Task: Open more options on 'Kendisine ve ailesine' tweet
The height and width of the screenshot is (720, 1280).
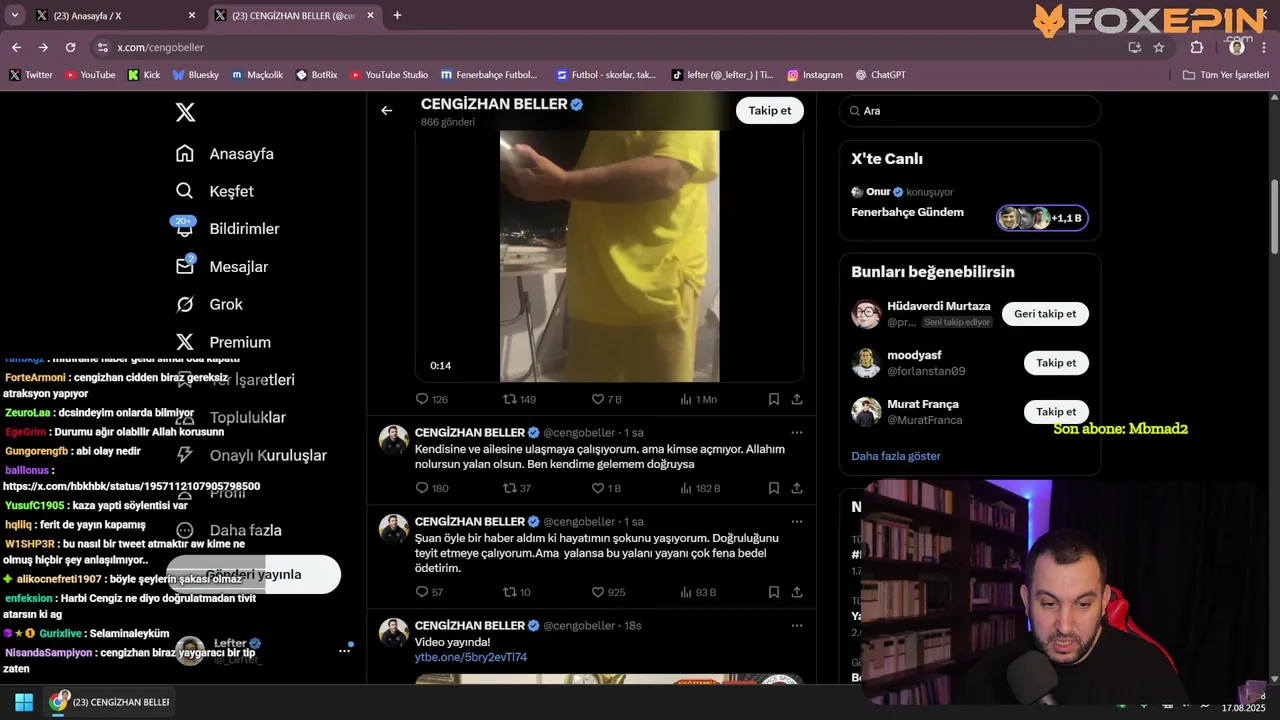Action: 797,433
